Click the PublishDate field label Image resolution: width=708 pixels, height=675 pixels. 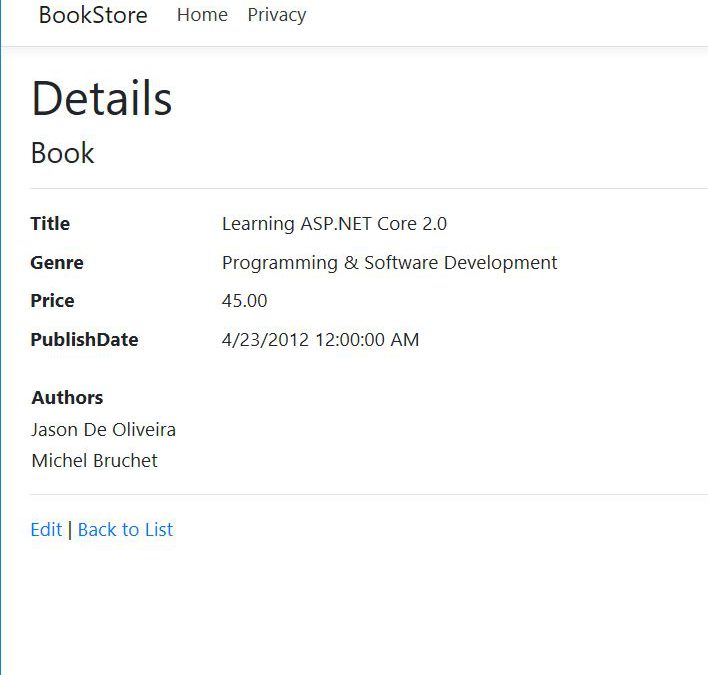click(x=84, y=340)
